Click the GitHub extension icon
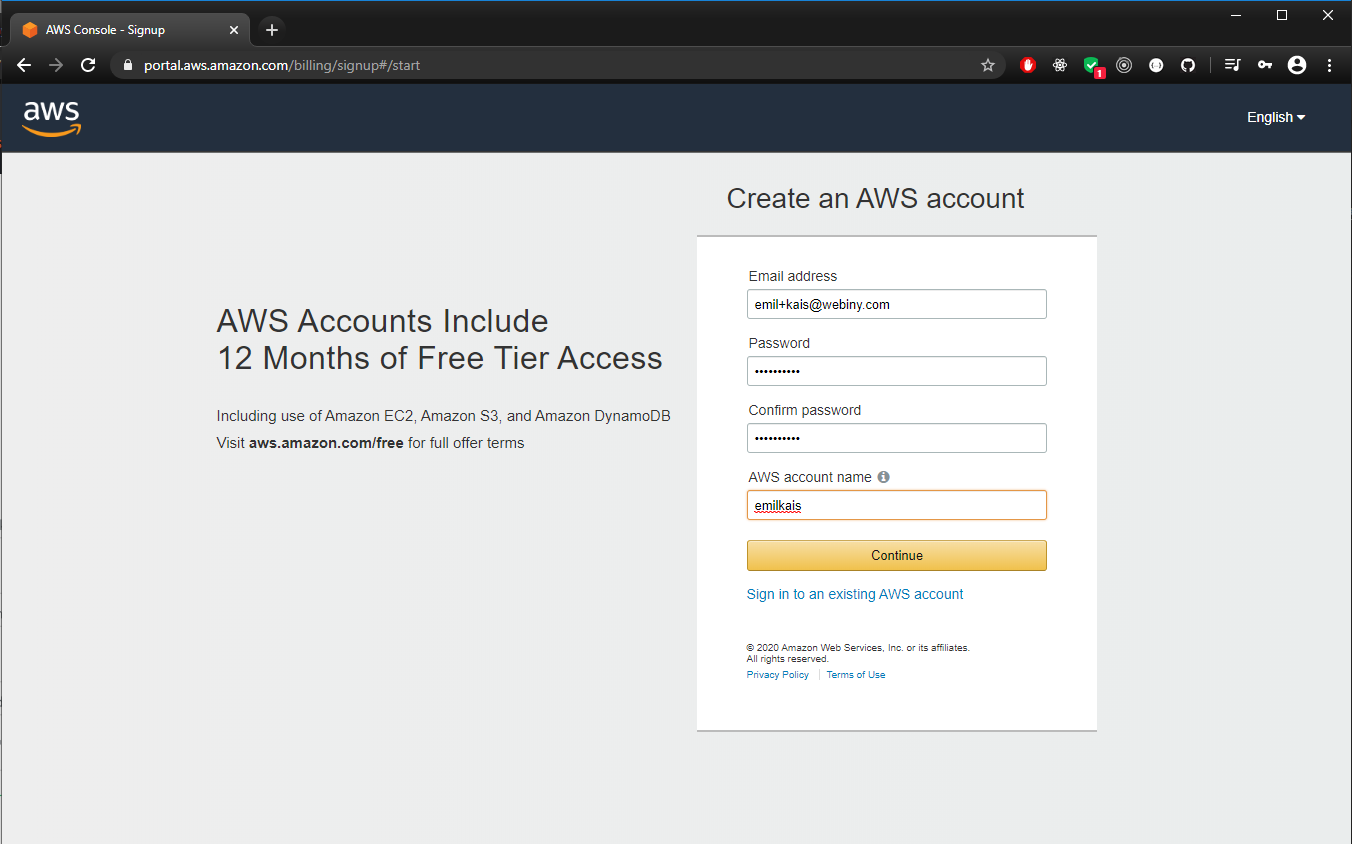This screenshot has width=1352, height=844. coord(1187,65)
